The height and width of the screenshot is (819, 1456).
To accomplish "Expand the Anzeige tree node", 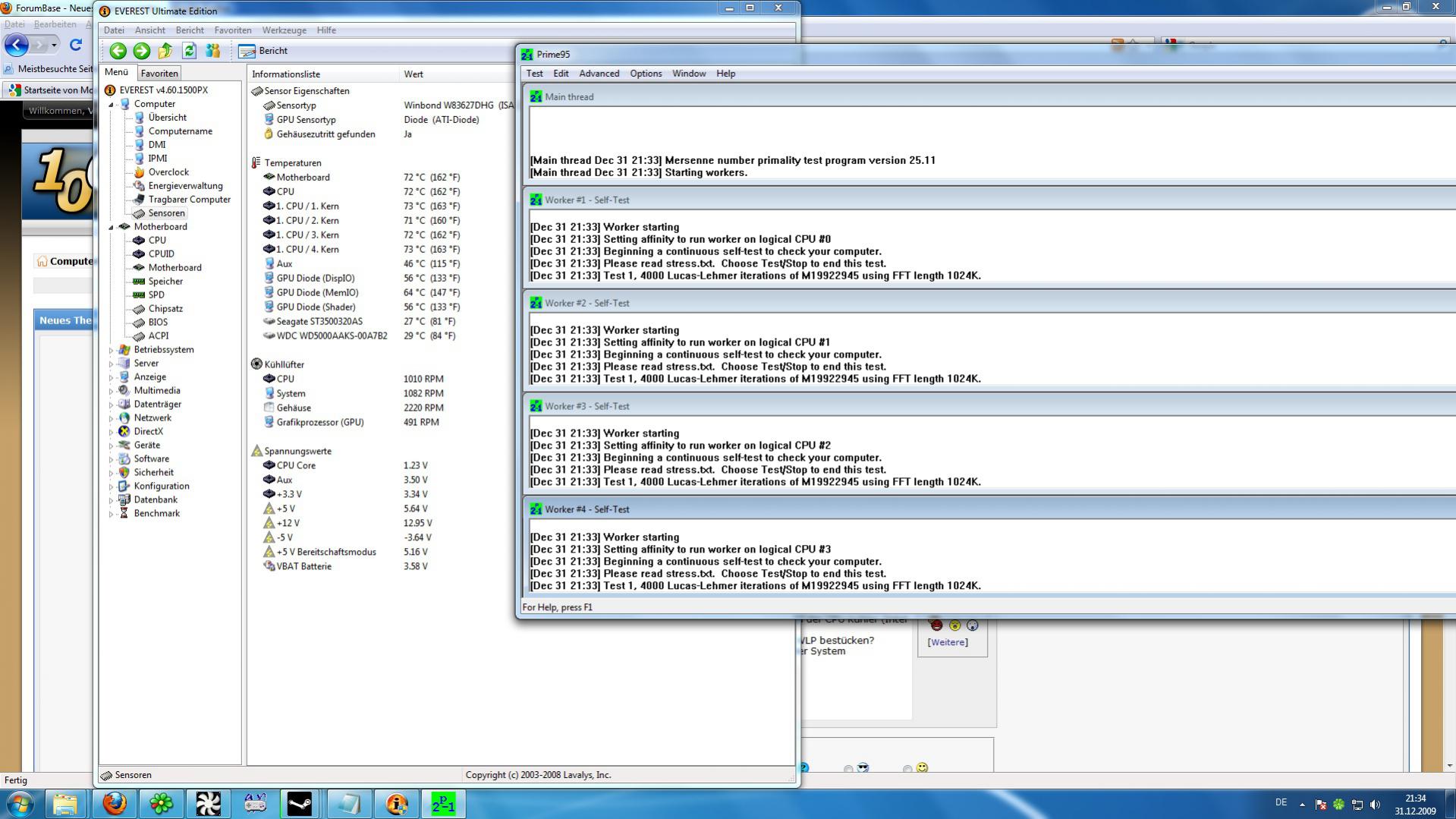I will click(112, 378).
